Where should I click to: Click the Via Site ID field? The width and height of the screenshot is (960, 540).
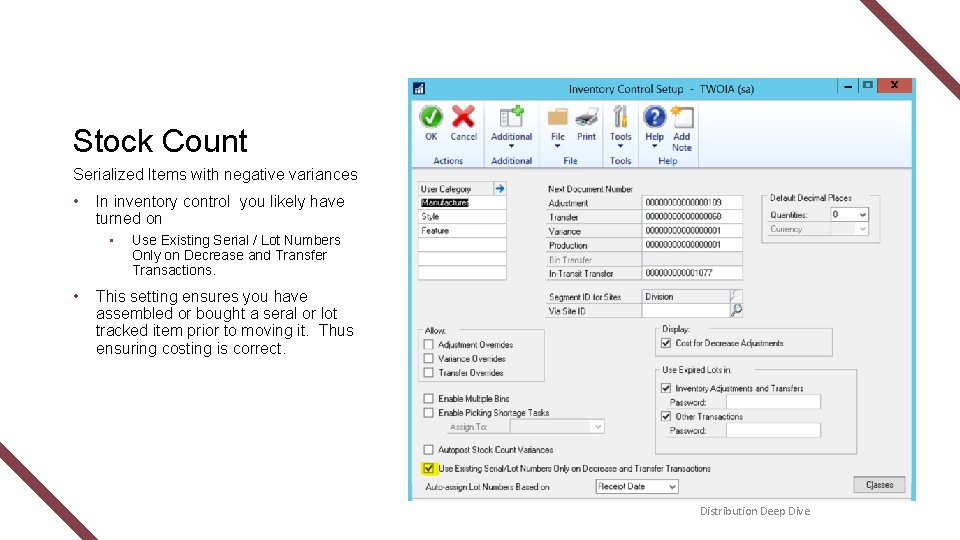(x=686, y=311)
